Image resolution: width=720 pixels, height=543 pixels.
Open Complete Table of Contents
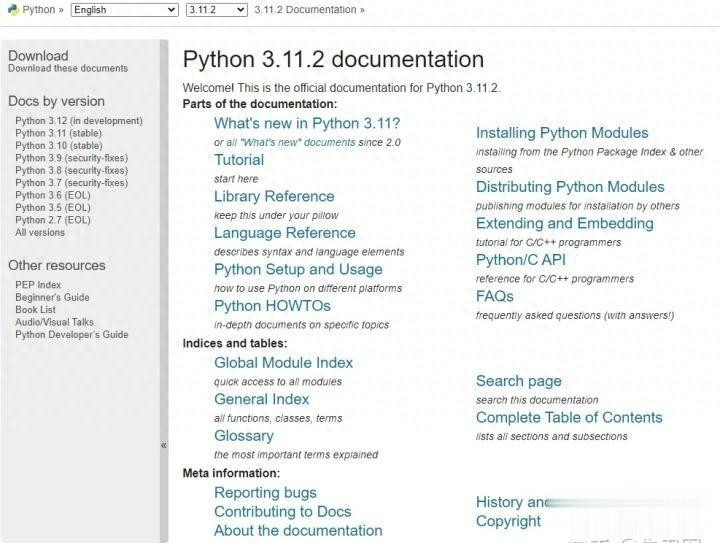(x=569, y=418)
